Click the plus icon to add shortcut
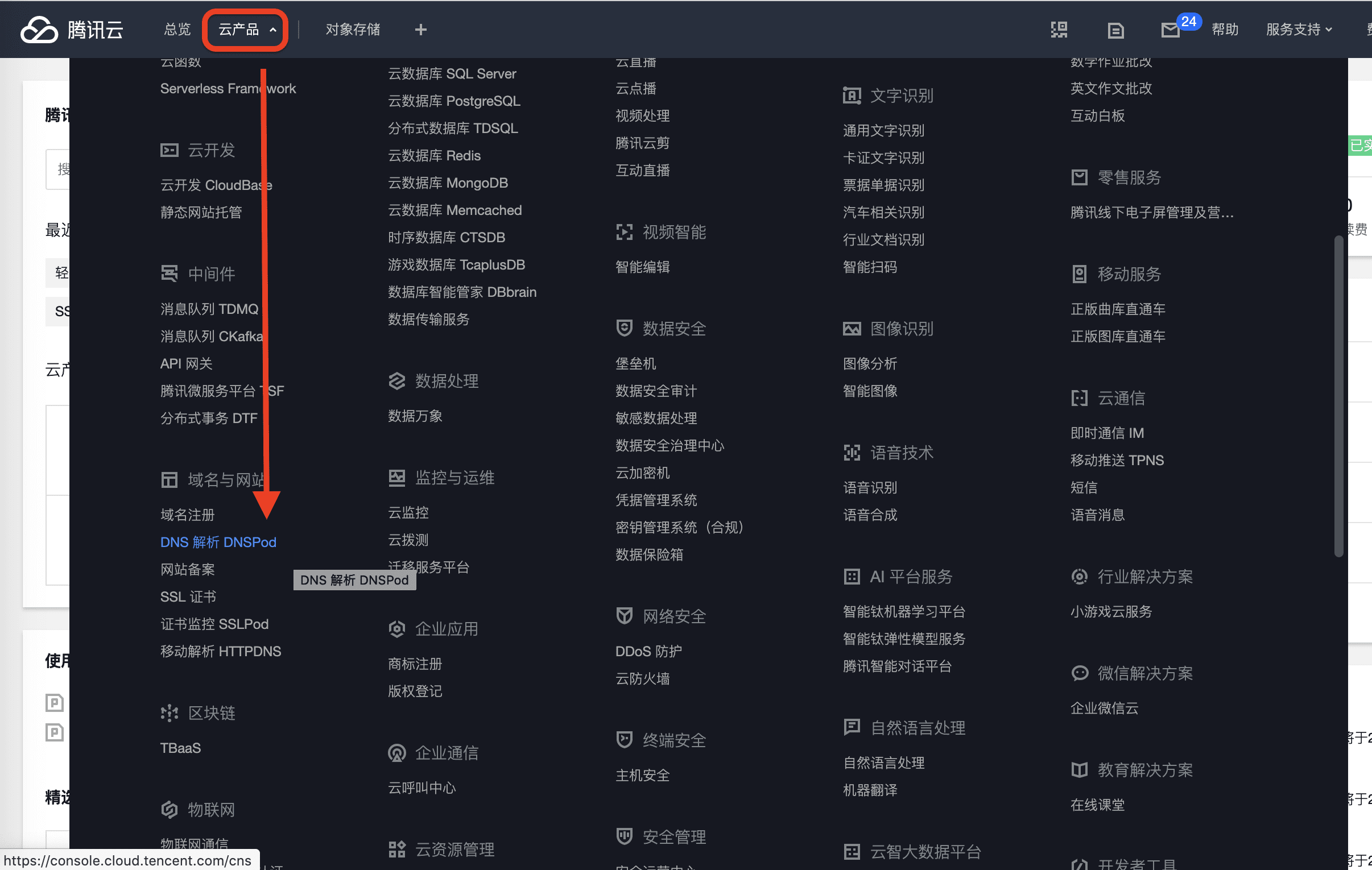This screenshot has height=870, width=1372. pos(420,30)
